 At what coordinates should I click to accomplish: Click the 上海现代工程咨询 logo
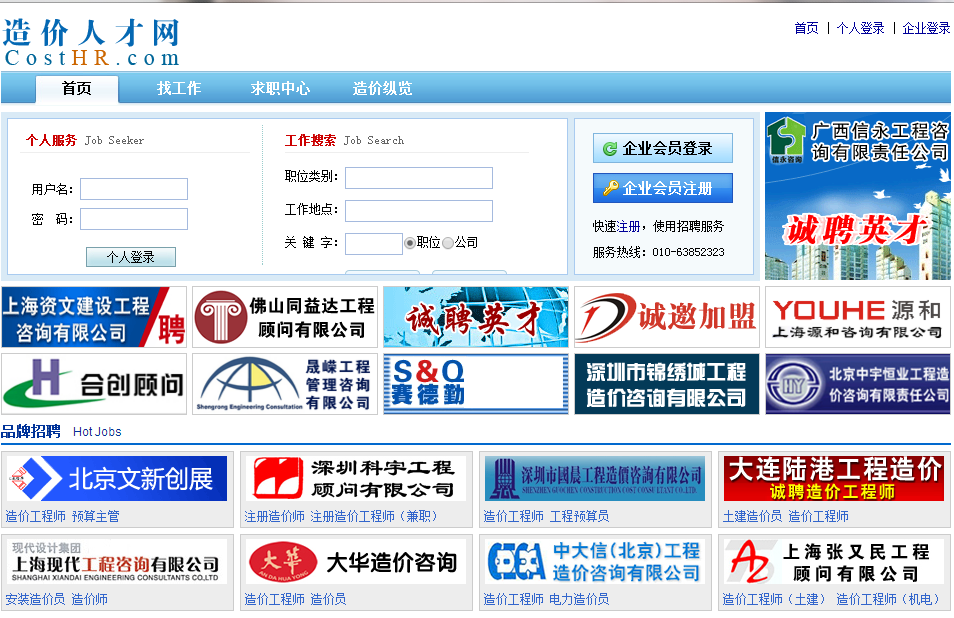(x=116, y=561)
